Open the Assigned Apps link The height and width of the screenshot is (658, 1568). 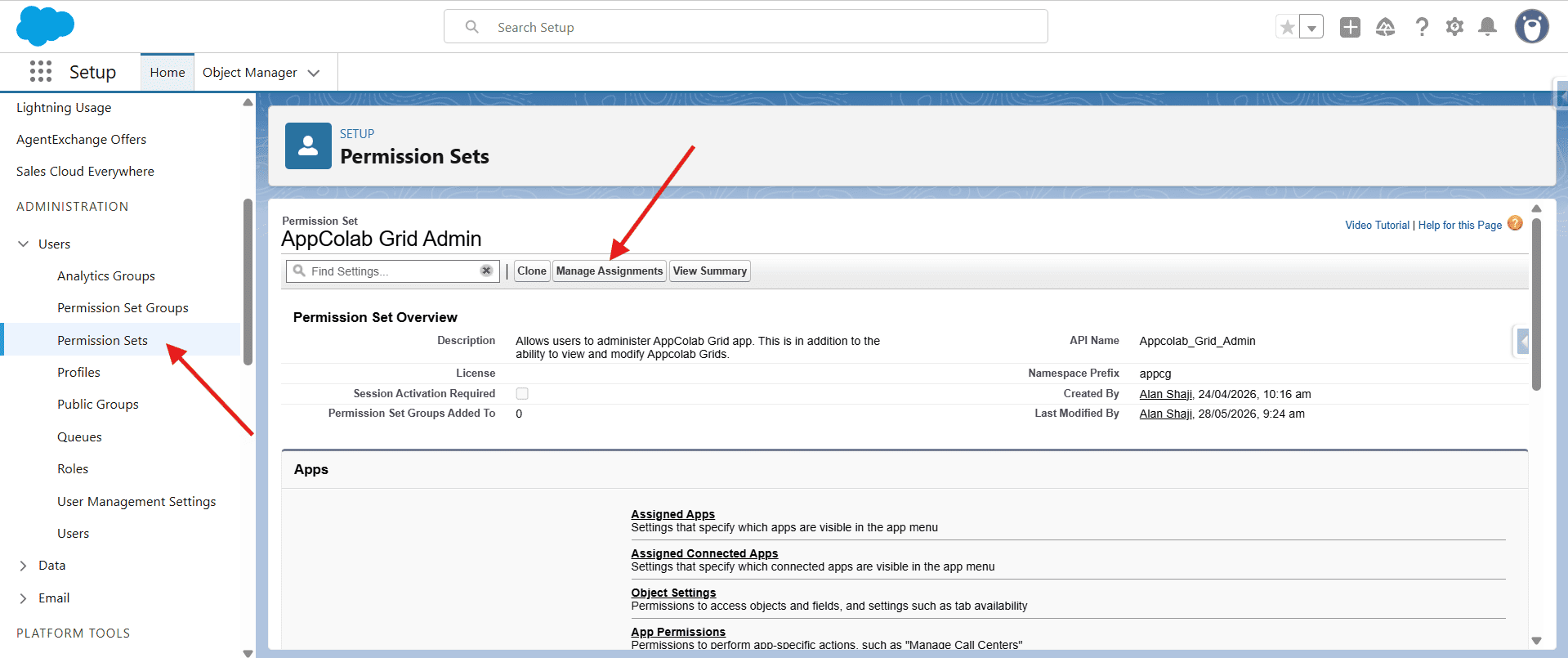(x=672, y=514)
